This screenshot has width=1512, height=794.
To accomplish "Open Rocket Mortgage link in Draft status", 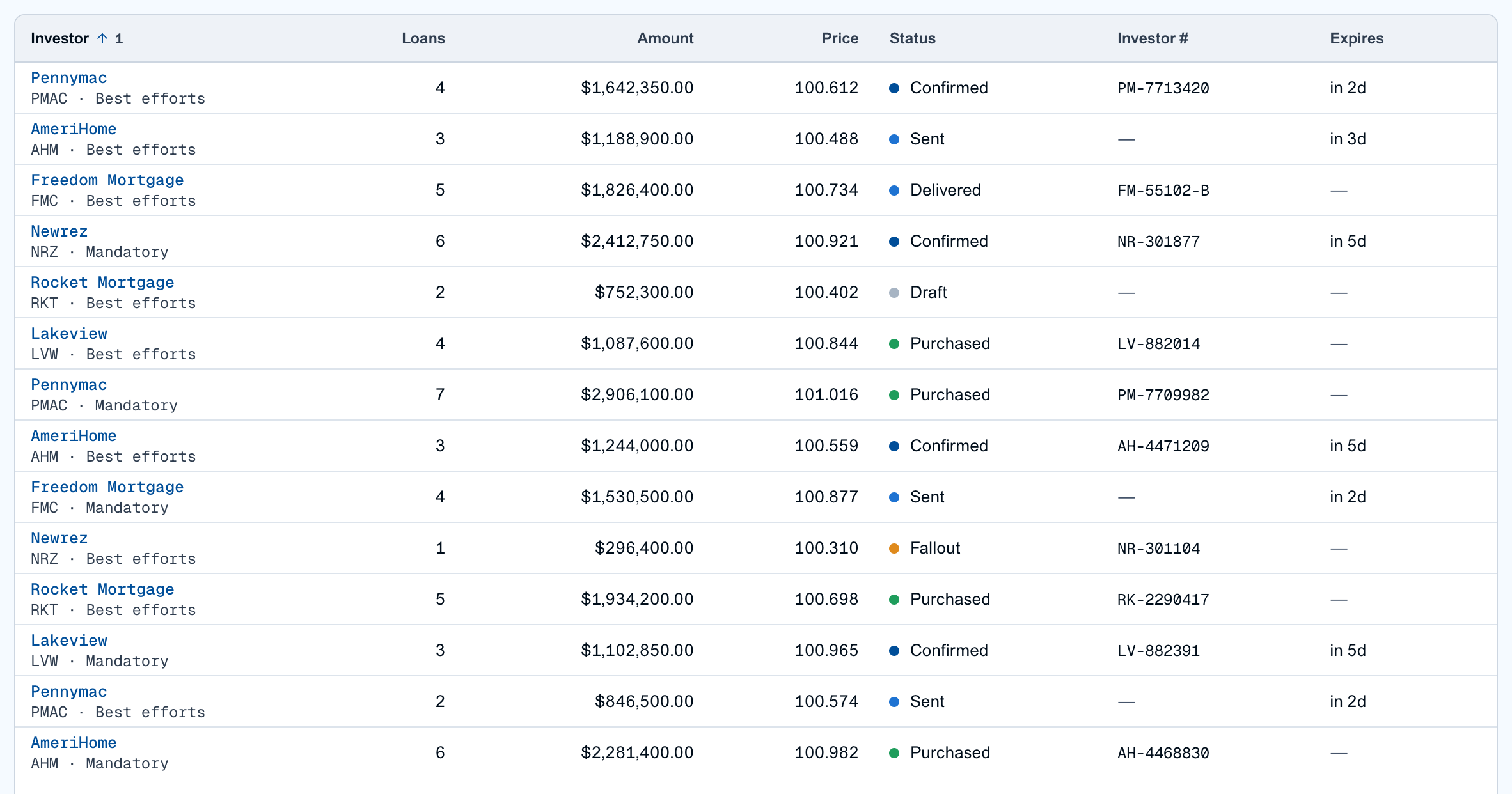I will (102, 283).
